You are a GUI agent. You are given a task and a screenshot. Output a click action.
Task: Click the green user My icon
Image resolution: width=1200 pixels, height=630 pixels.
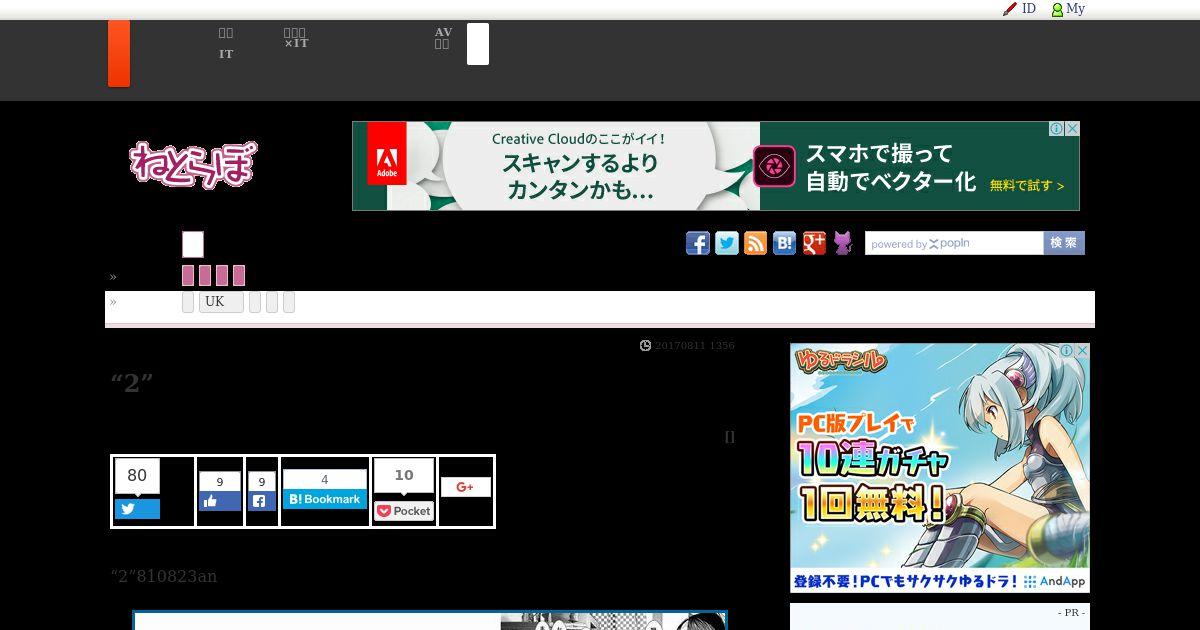click(1057, 9)
